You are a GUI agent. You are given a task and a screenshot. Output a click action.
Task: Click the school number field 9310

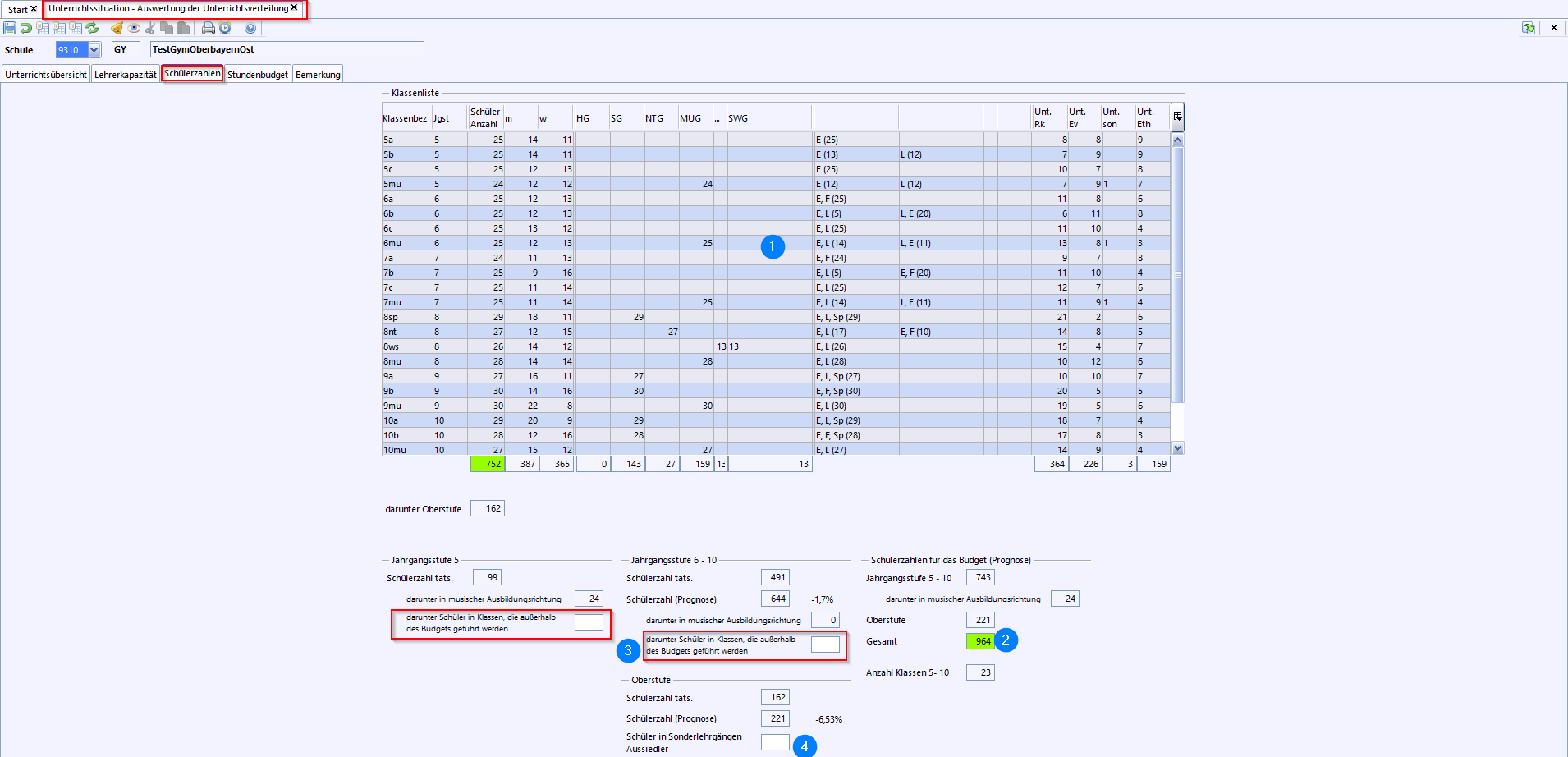click(x=71, y=49)
